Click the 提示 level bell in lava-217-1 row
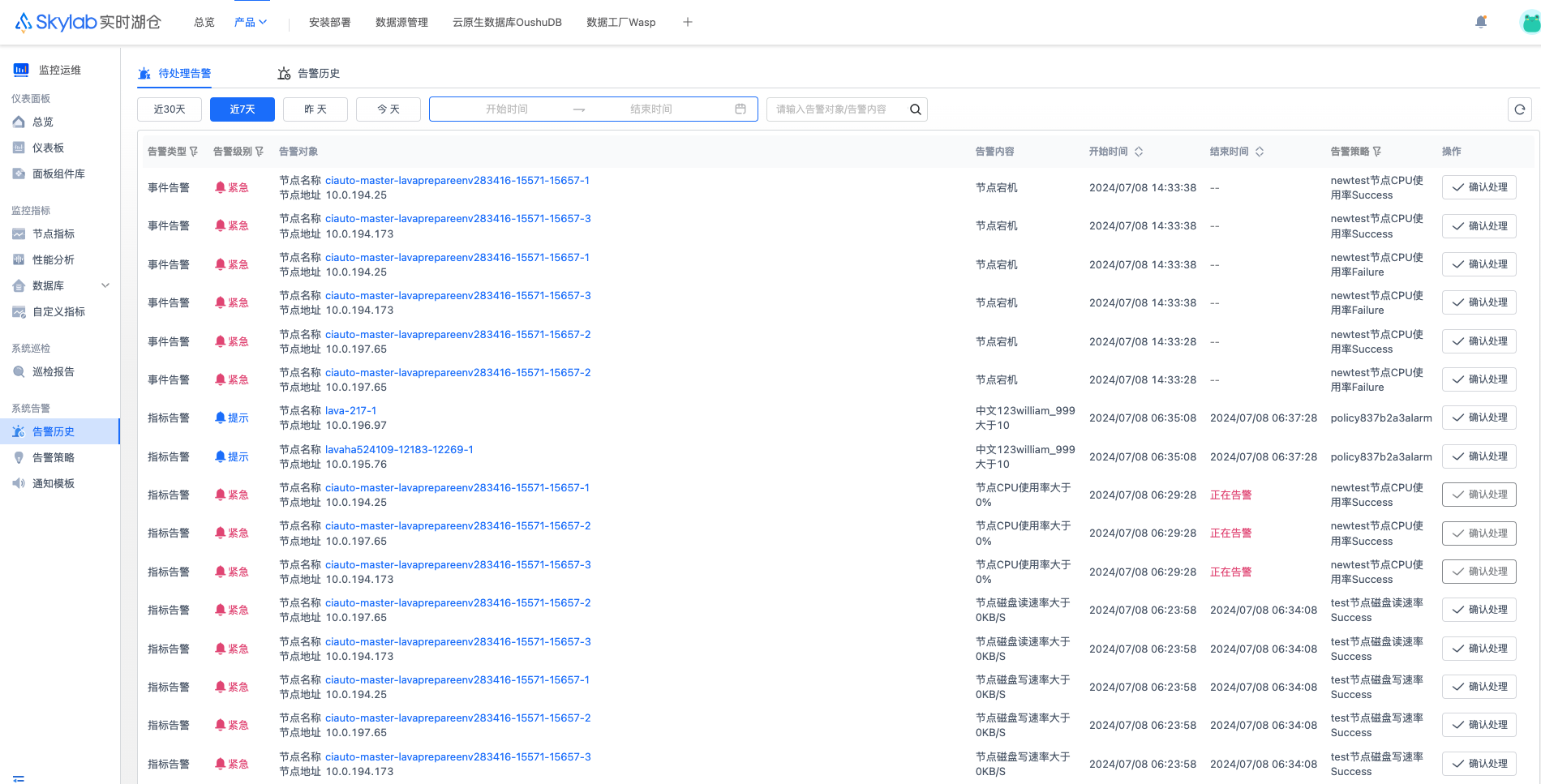 (220, 418)
